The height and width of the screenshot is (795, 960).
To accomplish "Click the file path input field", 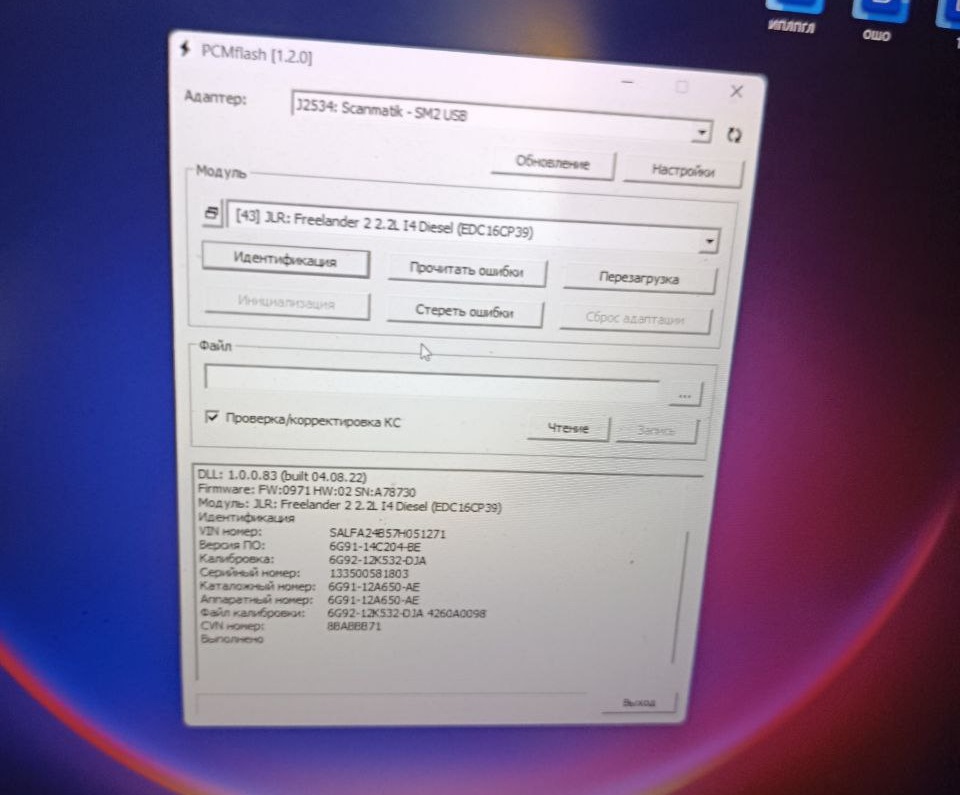I will click(432, 380).
